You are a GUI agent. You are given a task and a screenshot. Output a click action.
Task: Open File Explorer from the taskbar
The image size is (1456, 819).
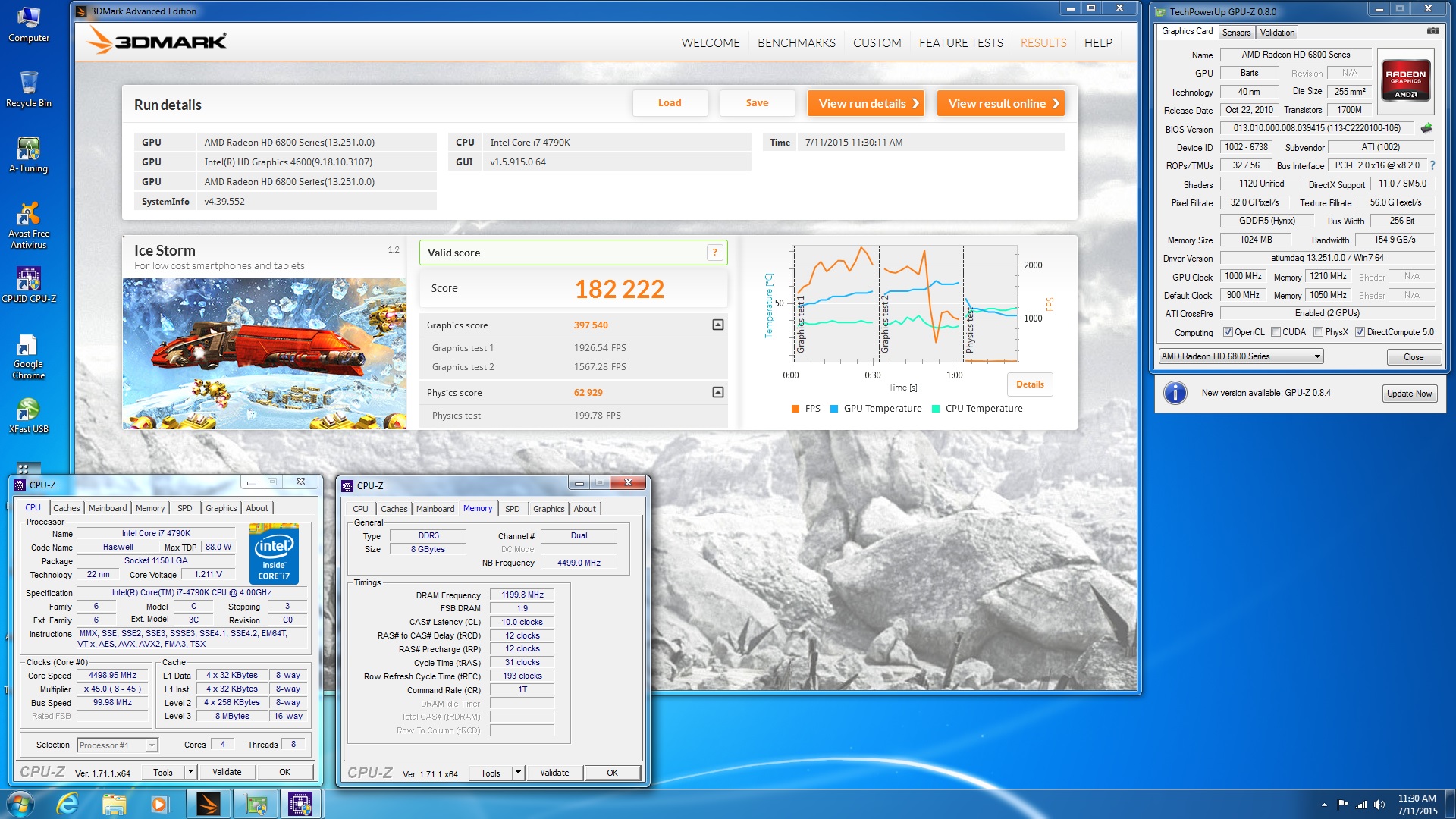click(114, 804)
